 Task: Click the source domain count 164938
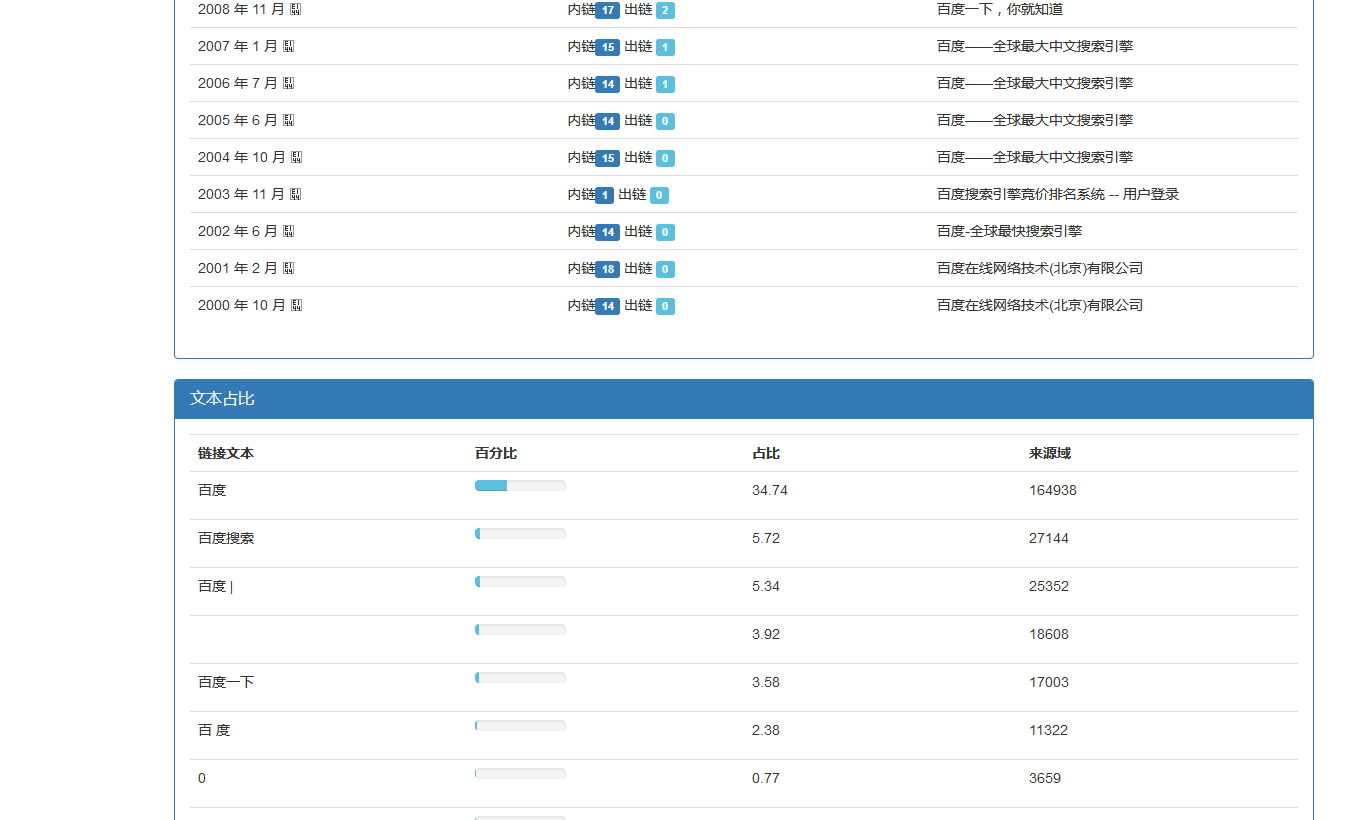coord(1053,490)
